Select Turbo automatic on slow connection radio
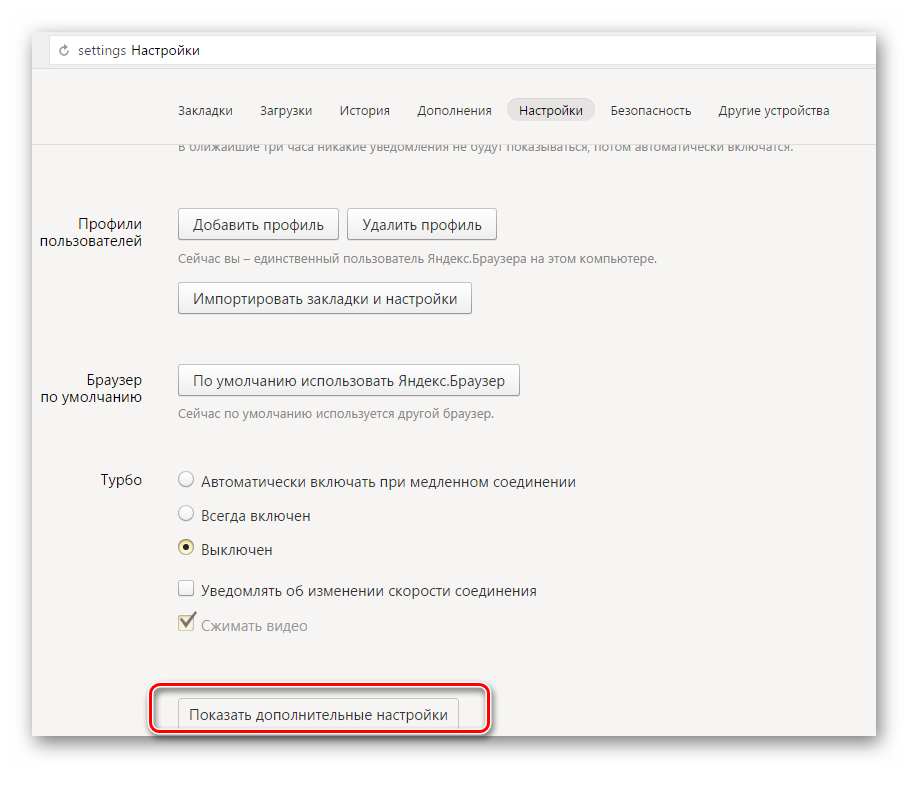 click(x=186, y=480)
